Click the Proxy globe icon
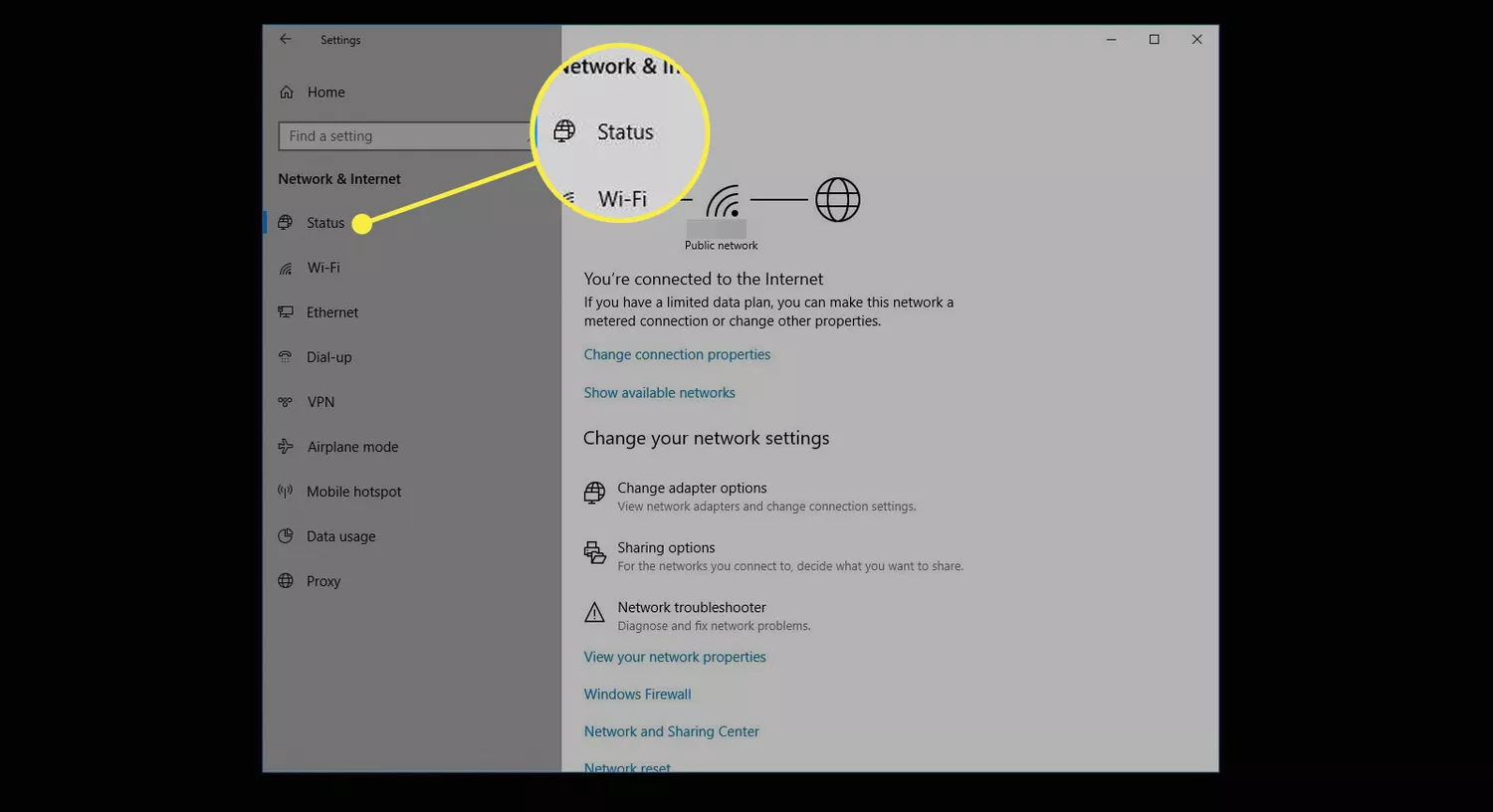Image resolution: width=1493 pixels, height=812 pixels. tap(286, 580)
